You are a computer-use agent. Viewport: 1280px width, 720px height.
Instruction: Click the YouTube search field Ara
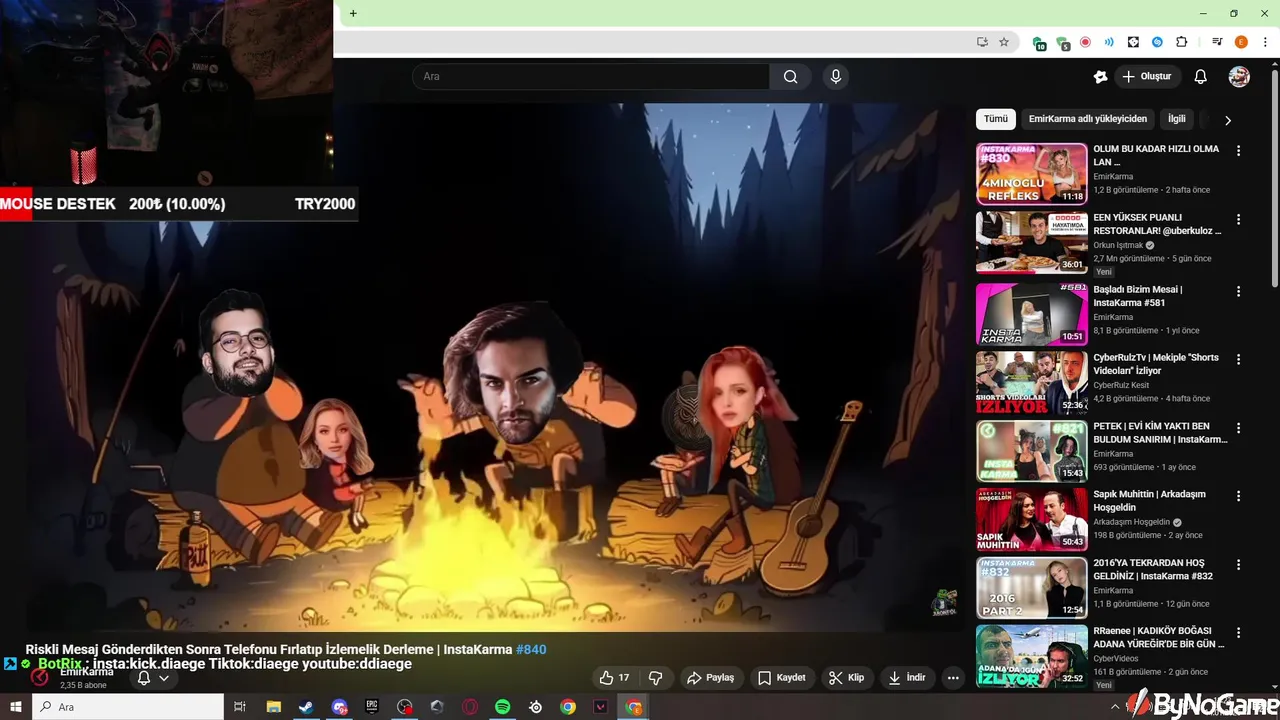[x=591, y=77]
